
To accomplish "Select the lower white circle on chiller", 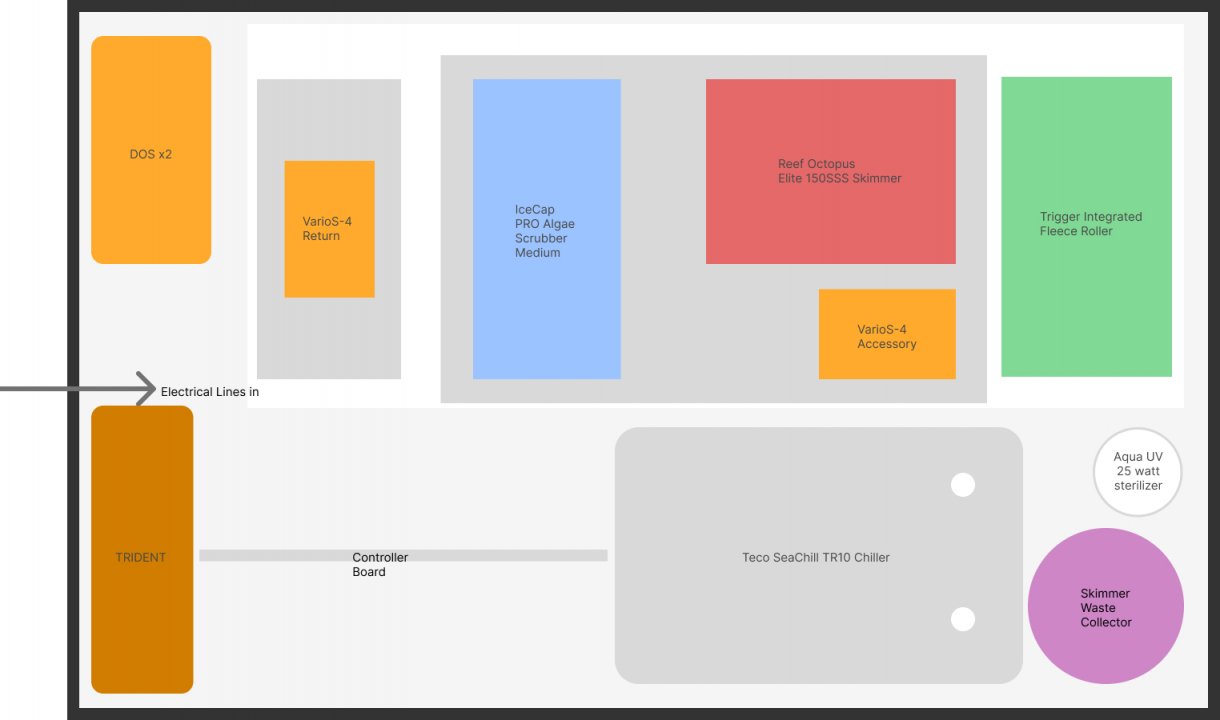I will point(962,619).
